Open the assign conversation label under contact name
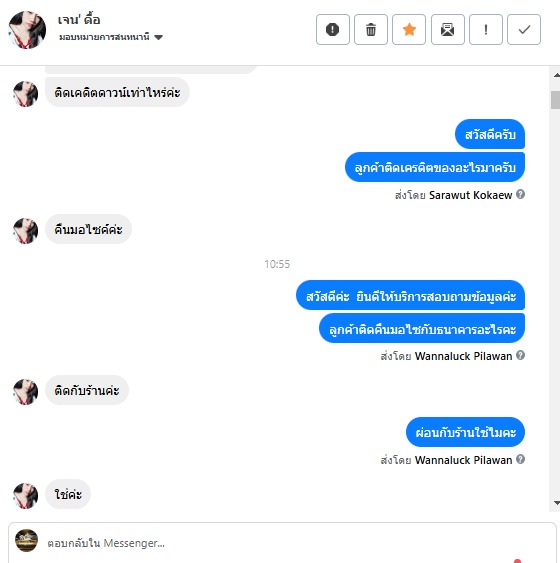The height and width of the screenshot is (563, 560). pyautogui.click(x=104, y=37)
